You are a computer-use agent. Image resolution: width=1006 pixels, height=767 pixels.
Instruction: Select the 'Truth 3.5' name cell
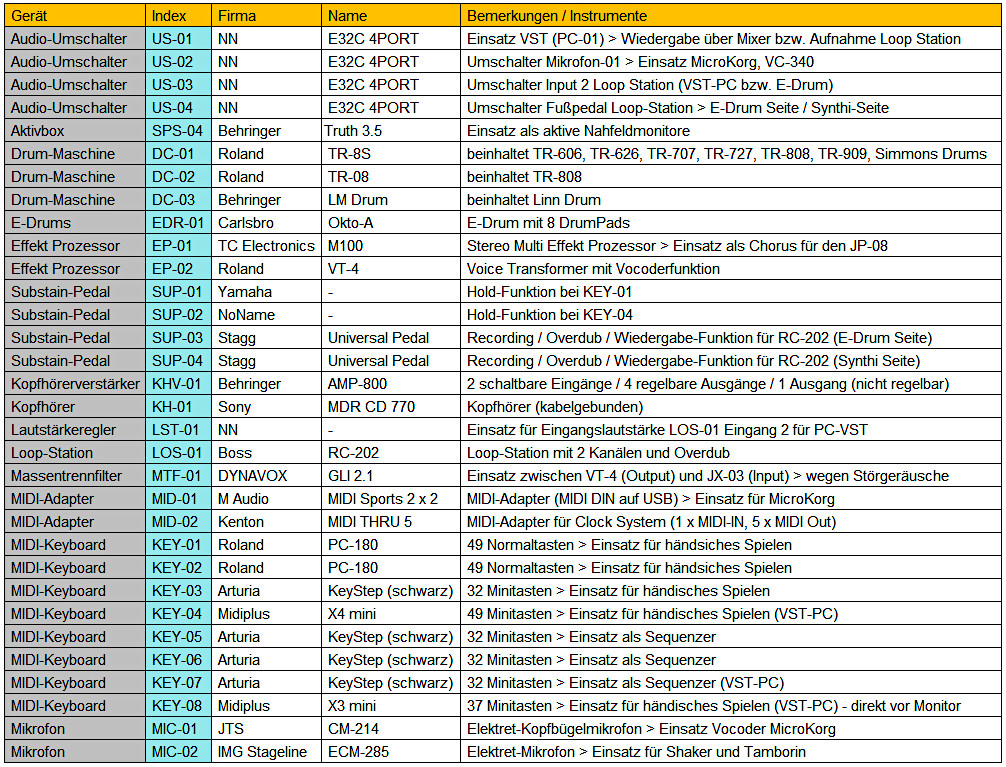point(391,131)
